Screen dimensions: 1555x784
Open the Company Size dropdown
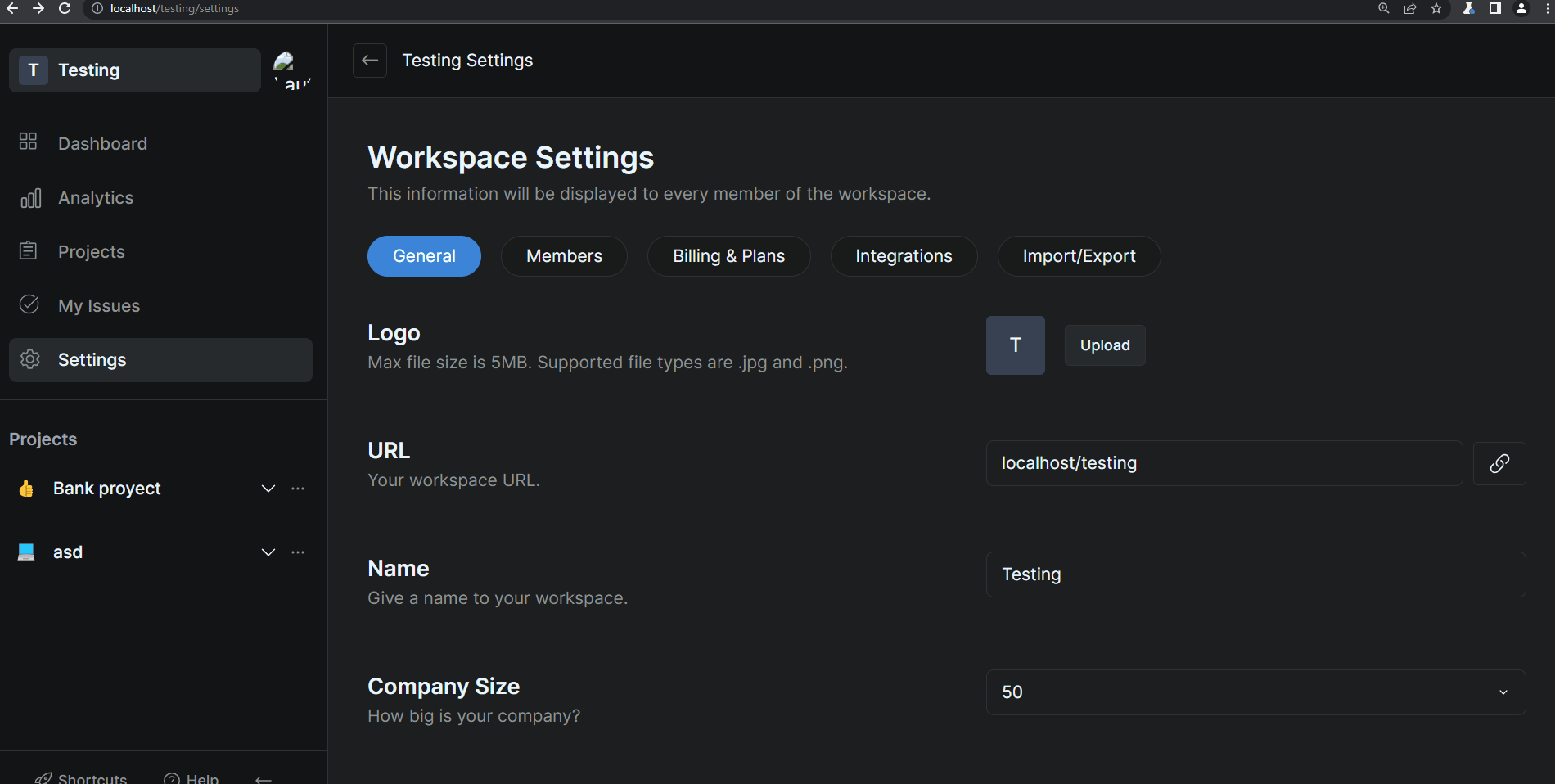click(x=1255, y=692)
